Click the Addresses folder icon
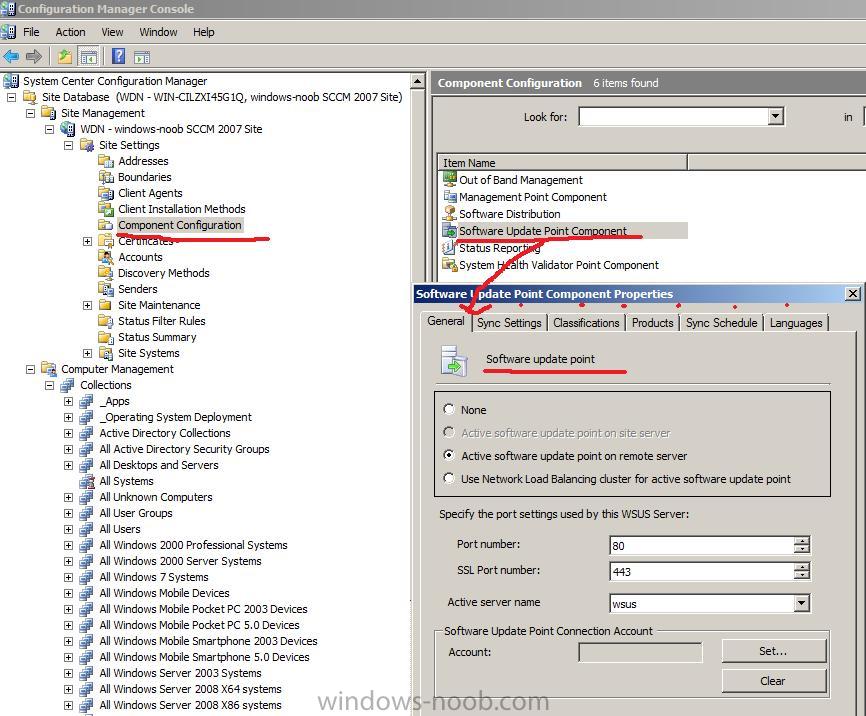 pos(105,161)
